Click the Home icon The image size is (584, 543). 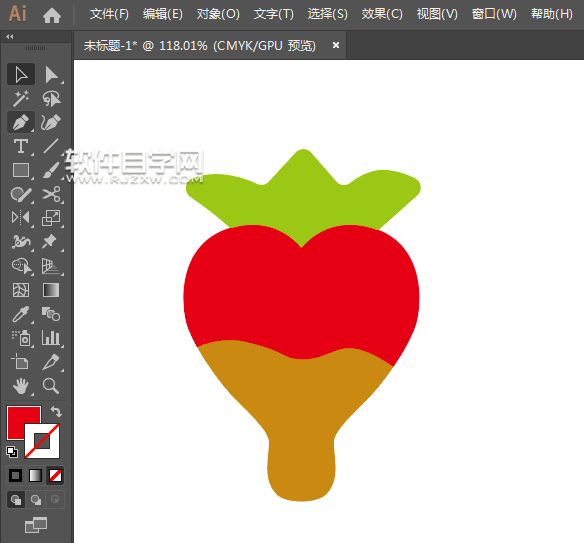point(52,15)
